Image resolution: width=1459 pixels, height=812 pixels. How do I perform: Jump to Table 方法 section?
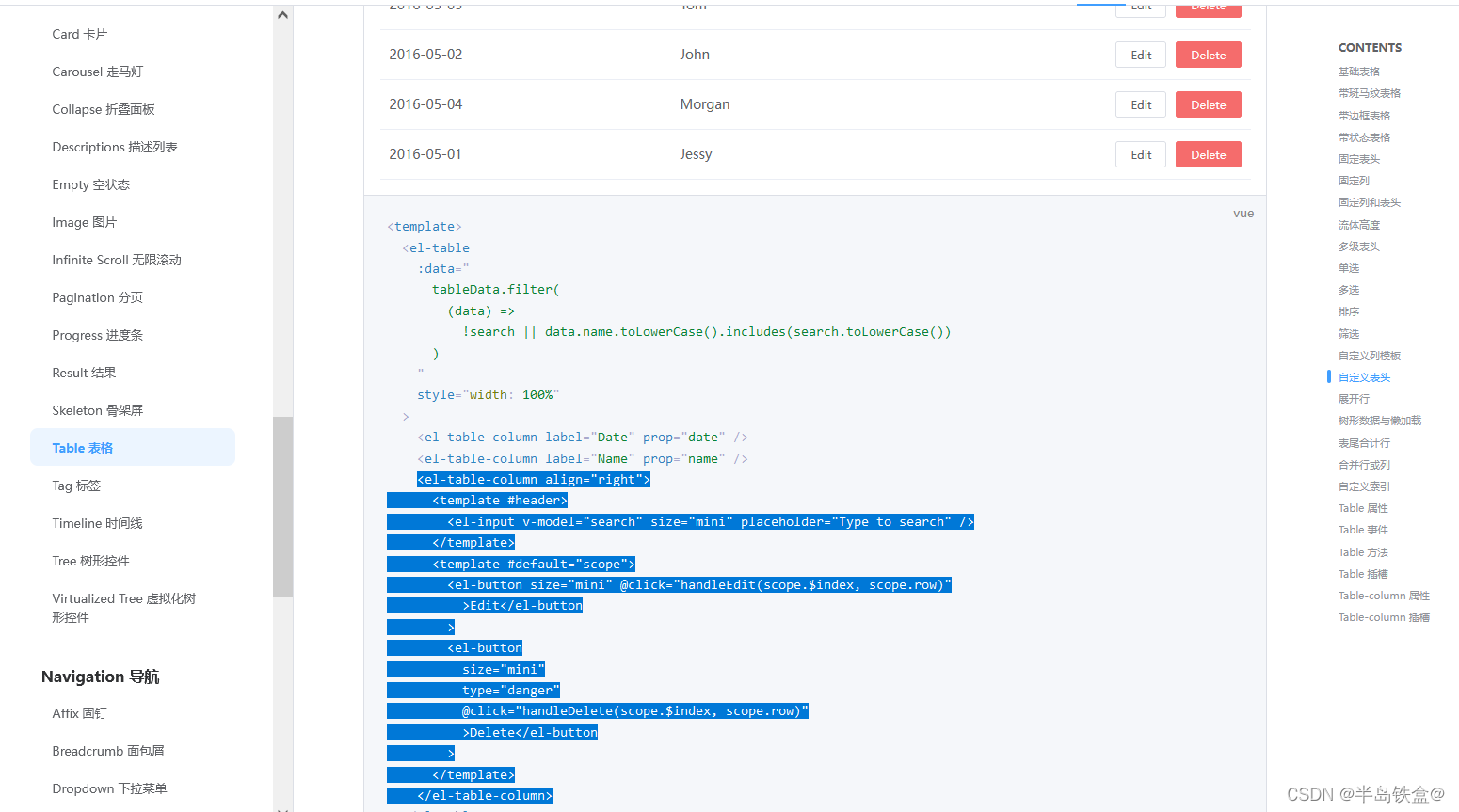click(1363, 552)
